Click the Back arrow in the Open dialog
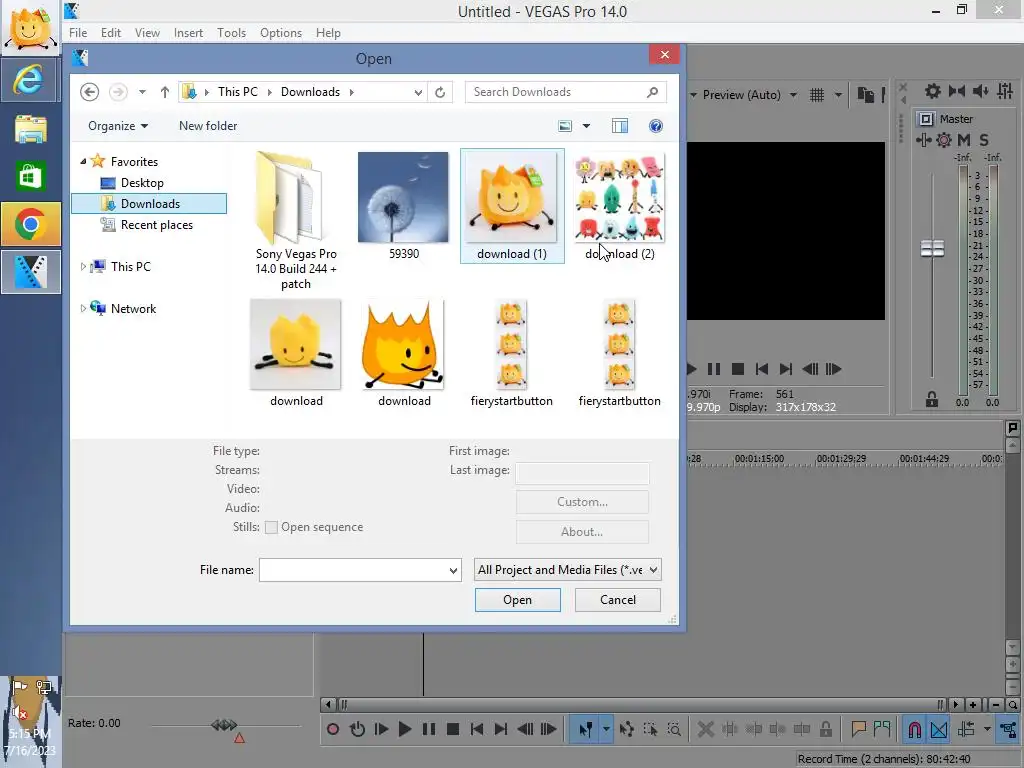Screen dimensions: 1024x768 coord(89,92)
